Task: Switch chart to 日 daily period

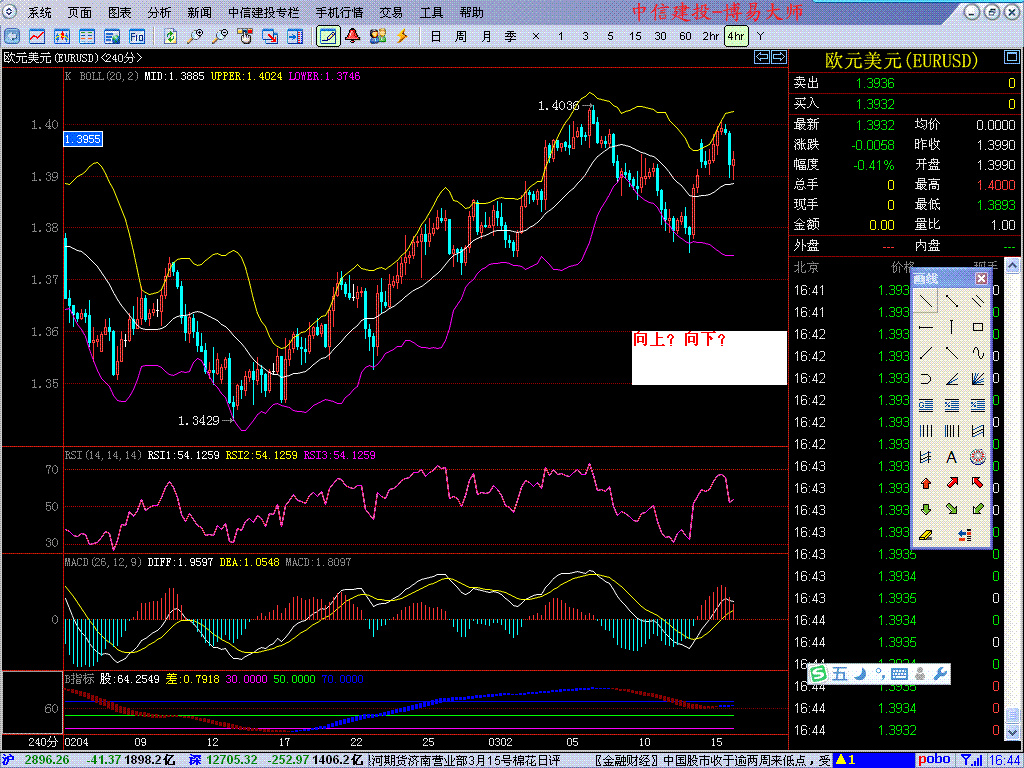Action: 435,36
